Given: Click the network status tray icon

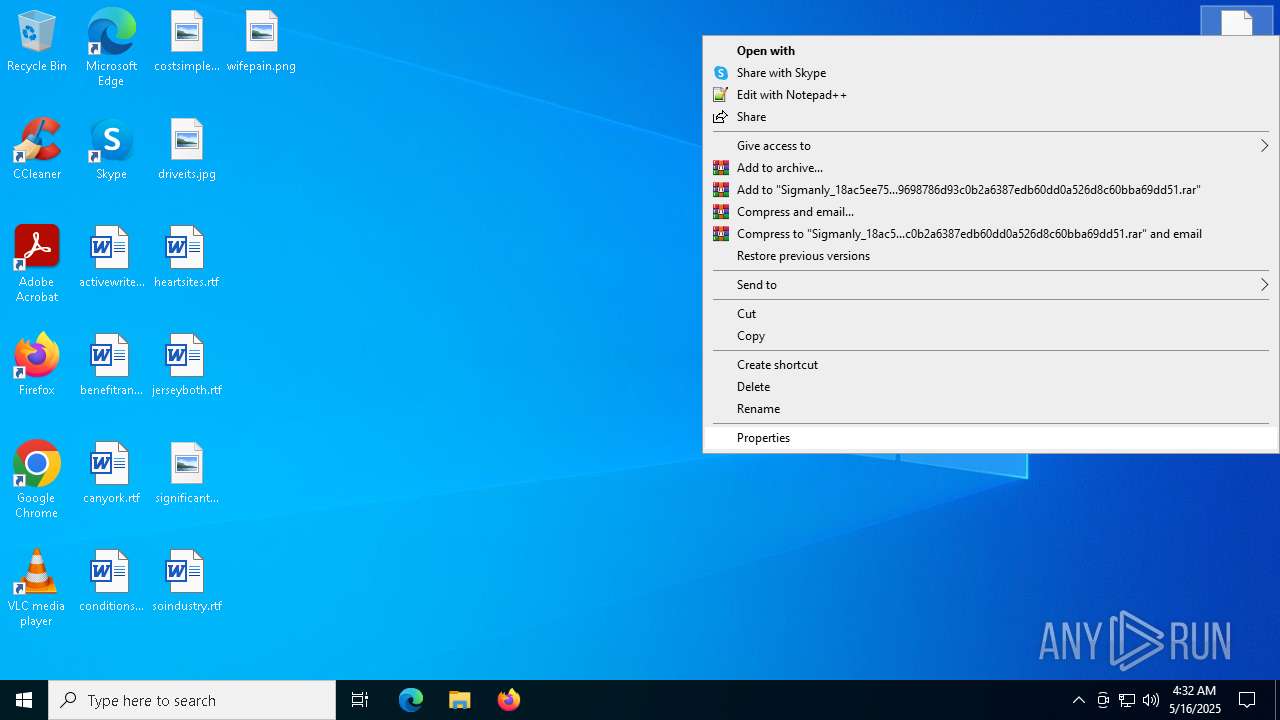Looking at the screenshot, I should pos(1127,700).
